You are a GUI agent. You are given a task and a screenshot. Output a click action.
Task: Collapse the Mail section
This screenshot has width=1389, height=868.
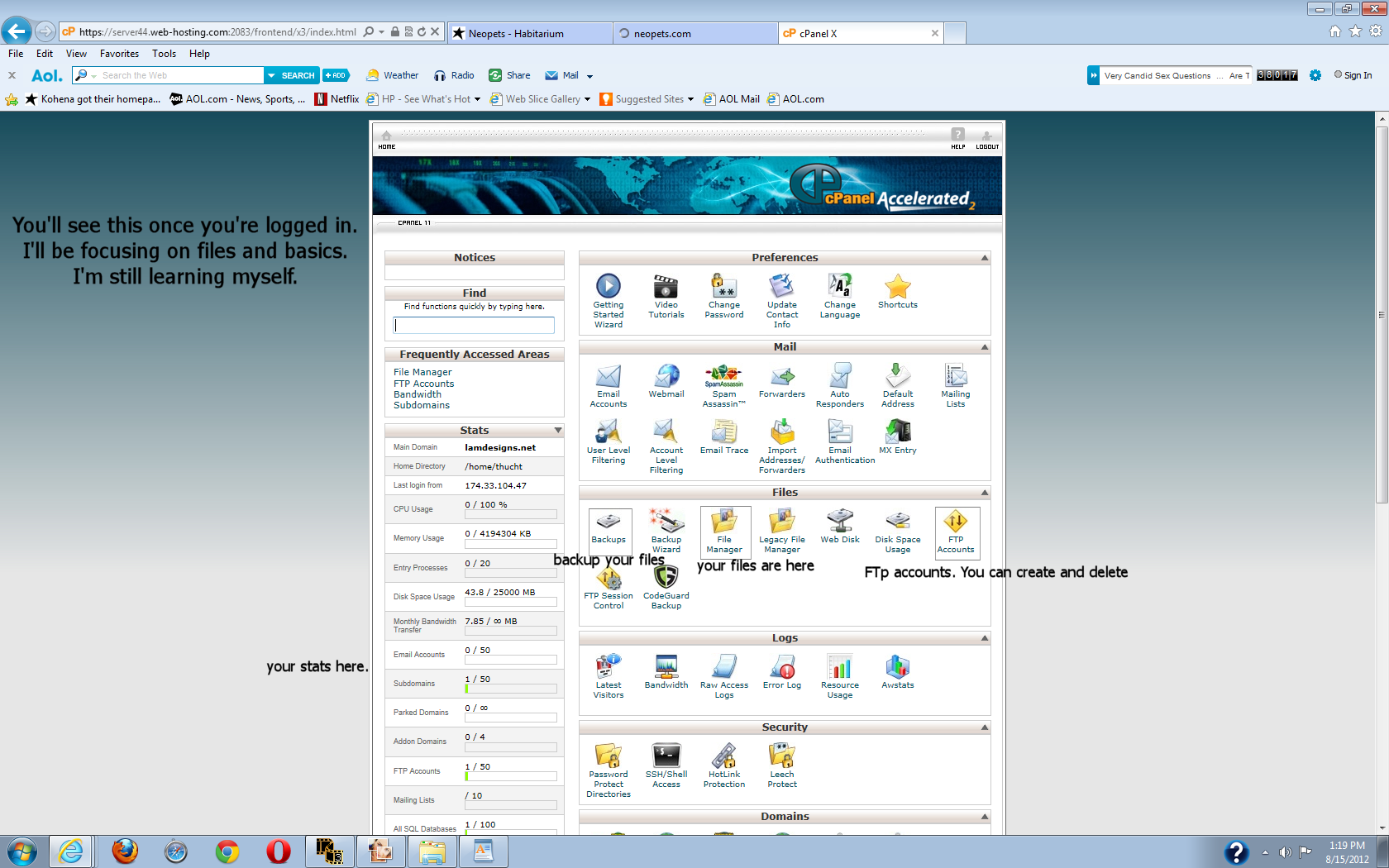[985, 347]
